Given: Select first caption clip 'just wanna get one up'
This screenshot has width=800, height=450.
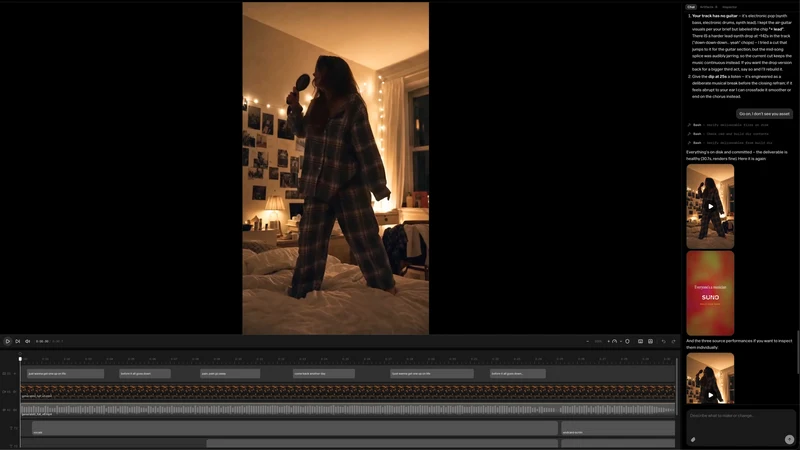Looking at the screenshot, I should (65, 373).
